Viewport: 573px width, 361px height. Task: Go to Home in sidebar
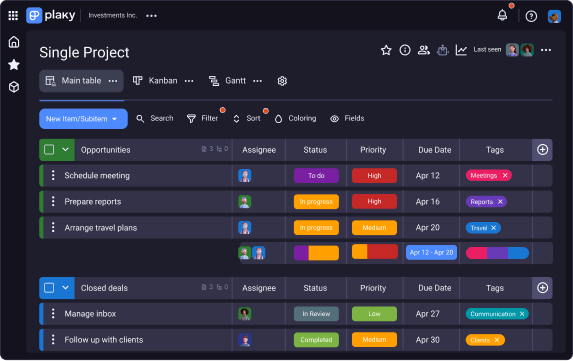click(x=14, y=42)
